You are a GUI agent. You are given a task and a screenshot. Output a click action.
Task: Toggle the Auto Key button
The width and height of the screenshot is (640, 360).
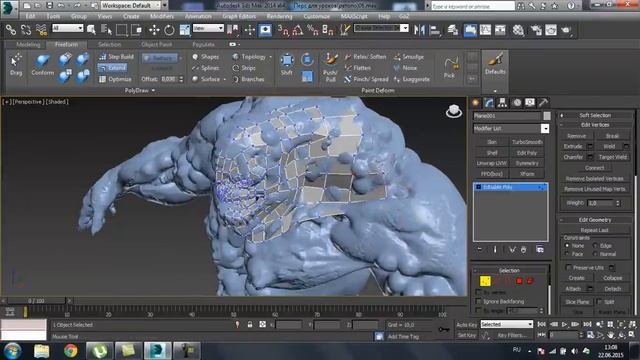(x=467, y=325)
